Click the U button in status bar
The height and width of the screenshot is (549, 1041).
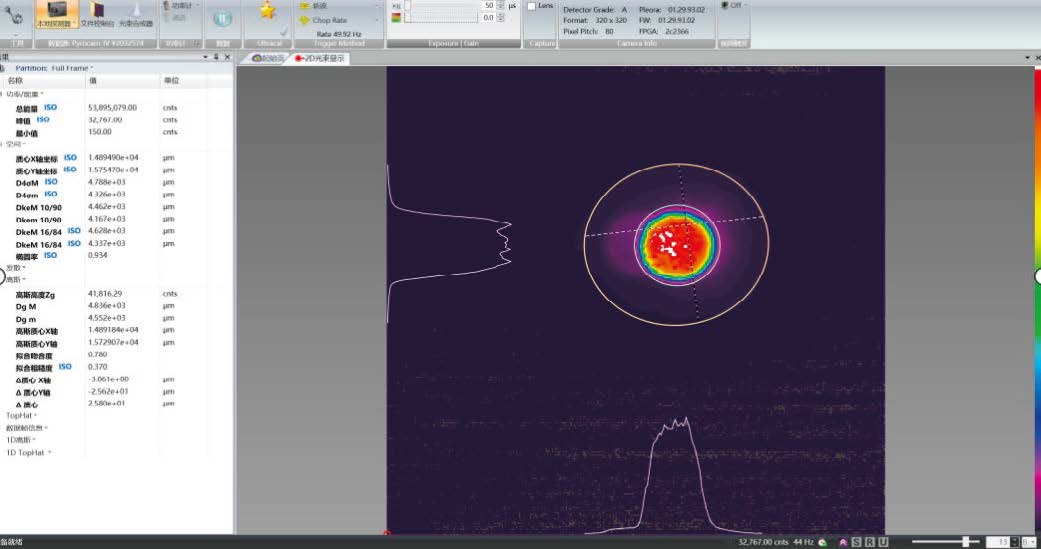click(x=883, y=542)
